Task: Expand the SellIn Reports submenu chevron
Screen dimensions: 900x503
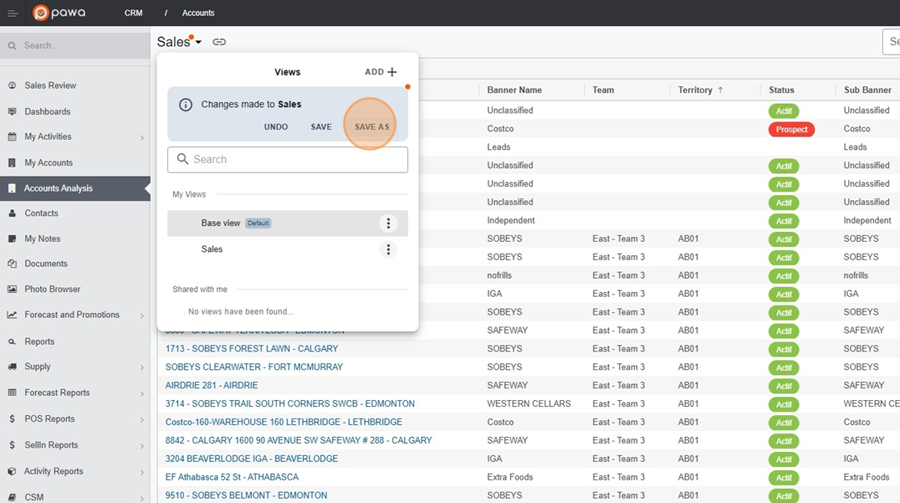Action: [142, 446]
